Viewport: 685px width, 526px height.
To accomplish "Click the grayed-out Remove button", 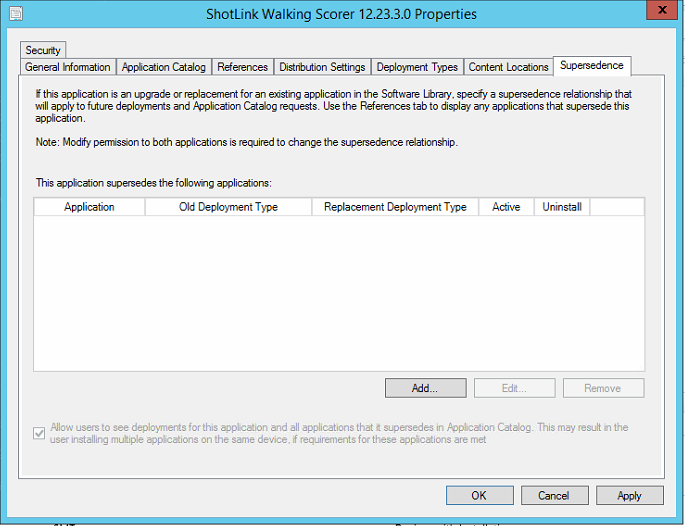I will (x=603, y=388).
